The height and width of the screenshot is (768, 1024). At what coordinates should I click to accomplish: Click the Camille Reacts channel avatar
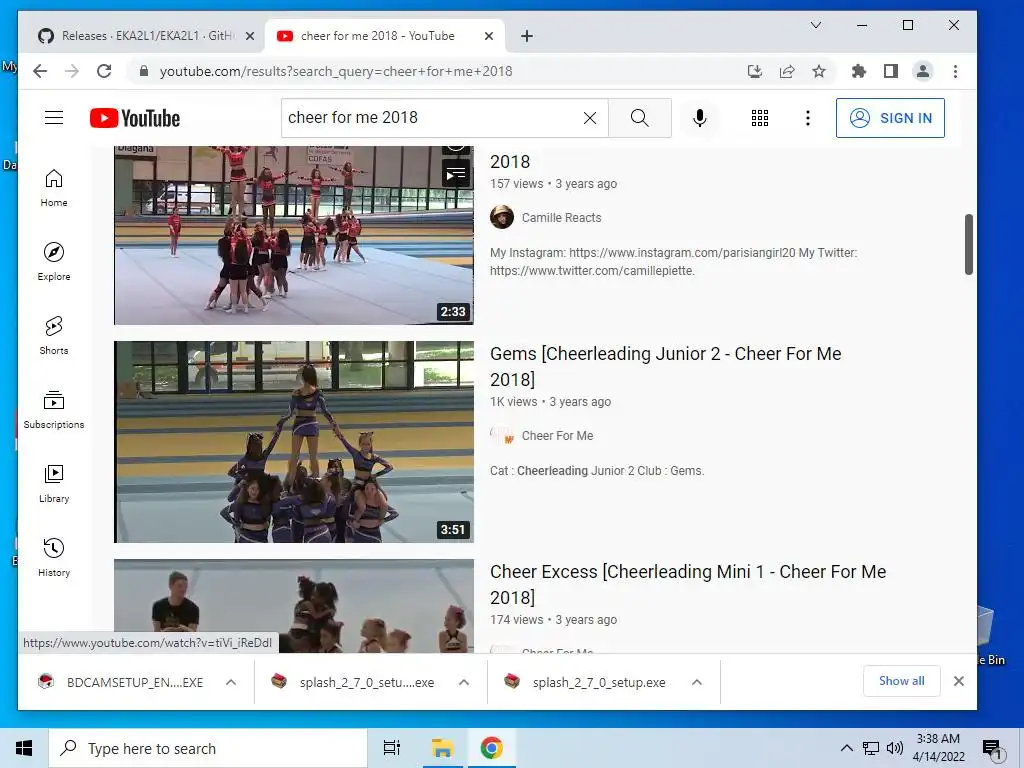click(502, 217)
